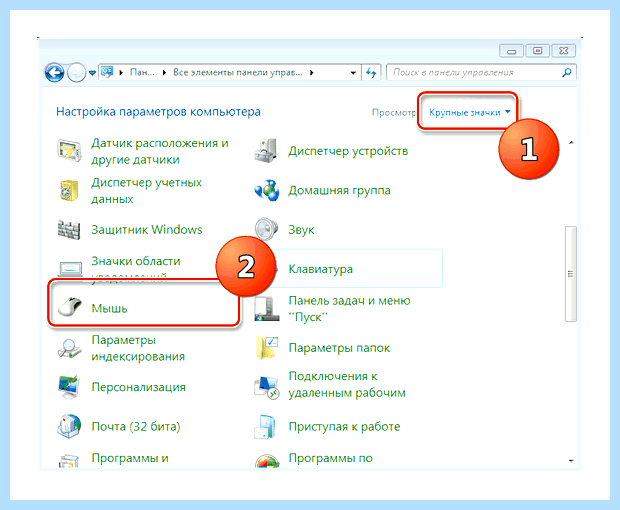
Task: Open Почта (32 бита) link
Action: pos(136,427)
